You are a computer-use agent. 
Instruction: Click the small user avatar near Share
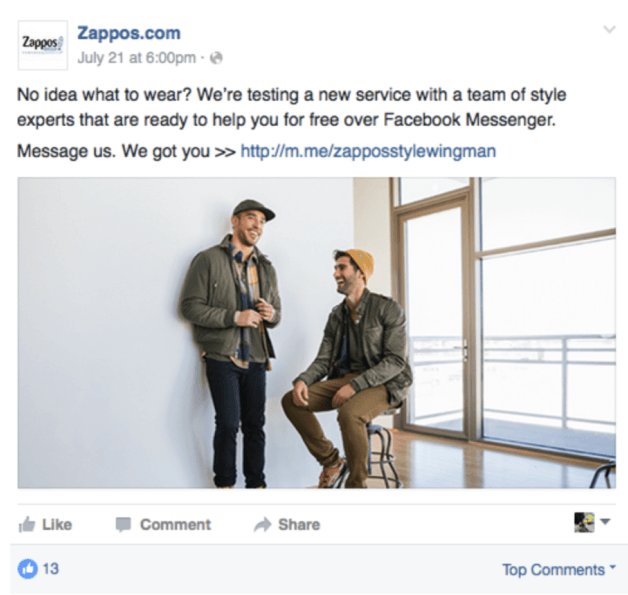click(584, 522)
